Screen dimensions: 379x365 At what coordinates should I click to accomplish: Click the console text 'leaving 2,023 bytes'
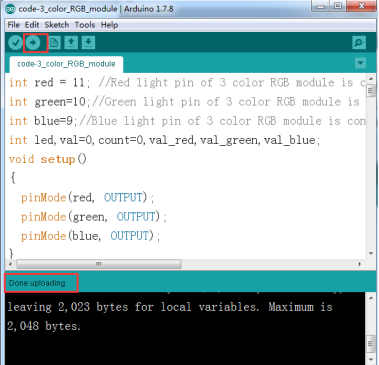[x=68, y=307]
